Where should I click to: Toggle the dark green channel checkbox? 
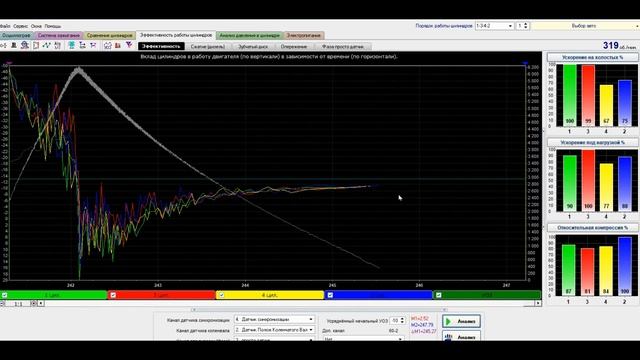click(438, 295)
